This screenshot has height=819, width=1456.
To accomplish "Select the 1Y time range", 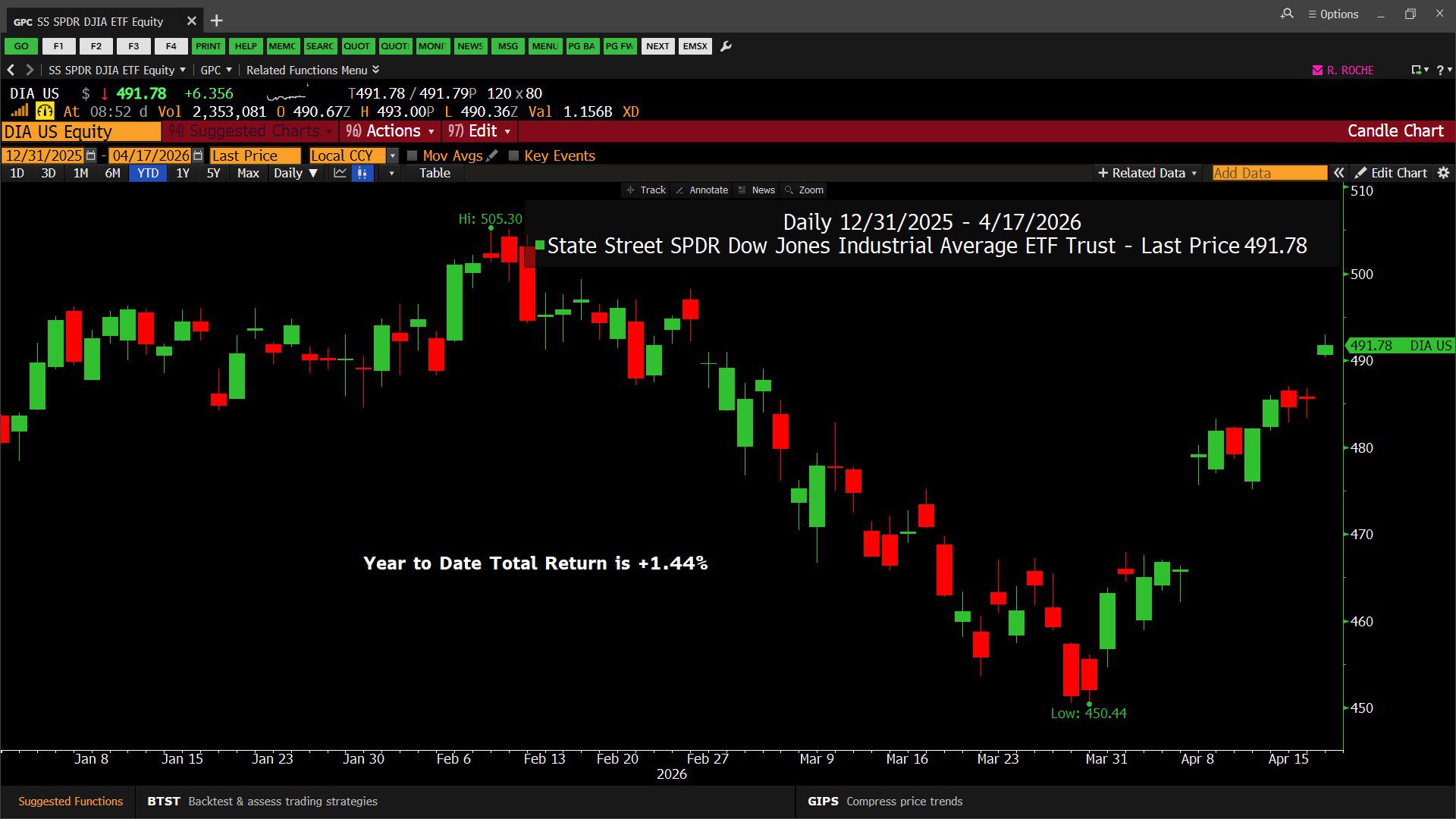I will [182, 173].
